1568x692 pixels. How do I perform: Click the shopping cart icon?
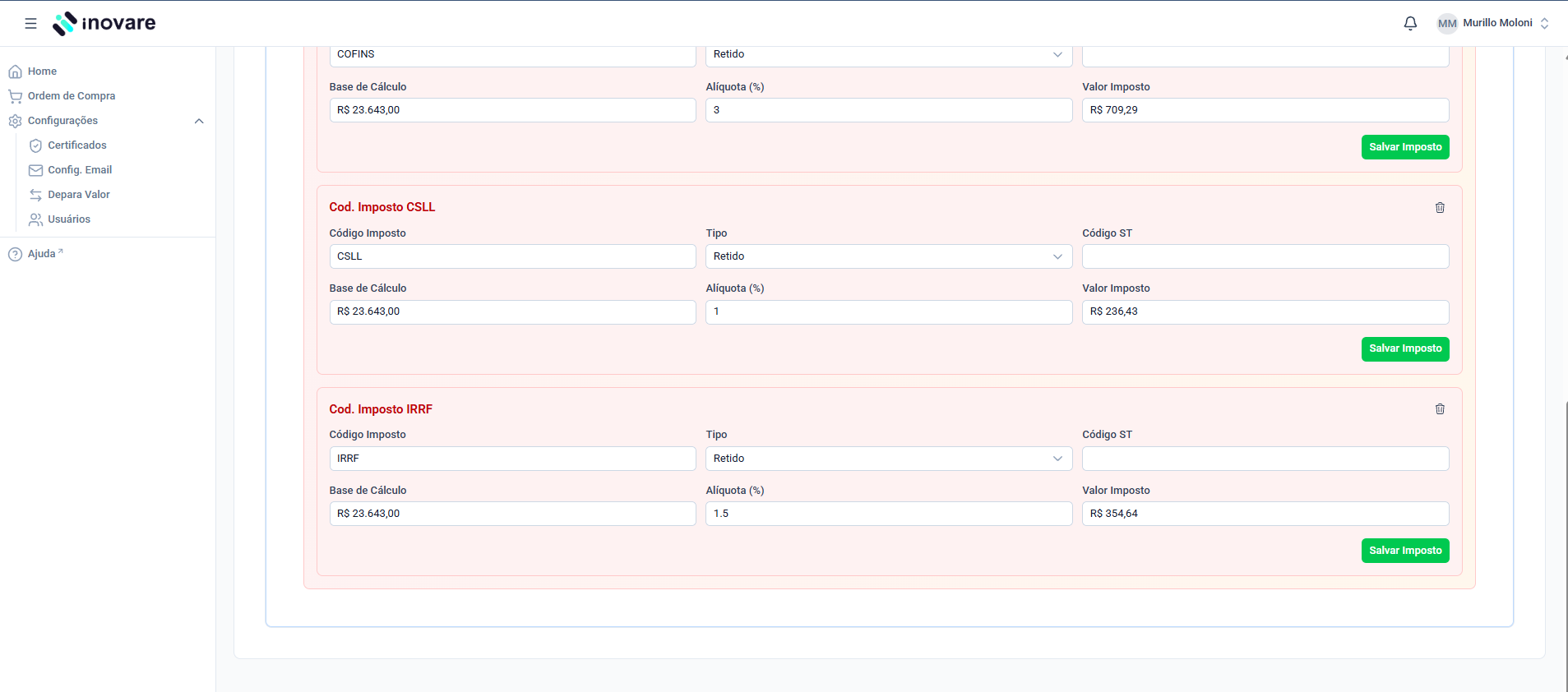click(x=15, y=96)
